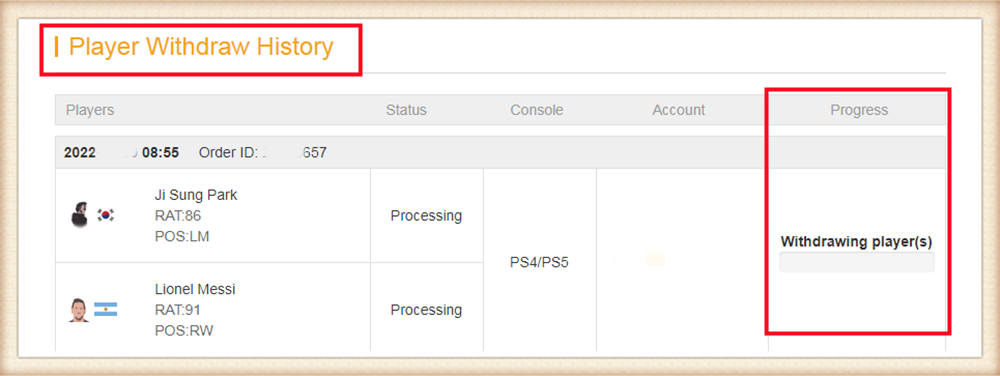Select the Status column header

406,110
